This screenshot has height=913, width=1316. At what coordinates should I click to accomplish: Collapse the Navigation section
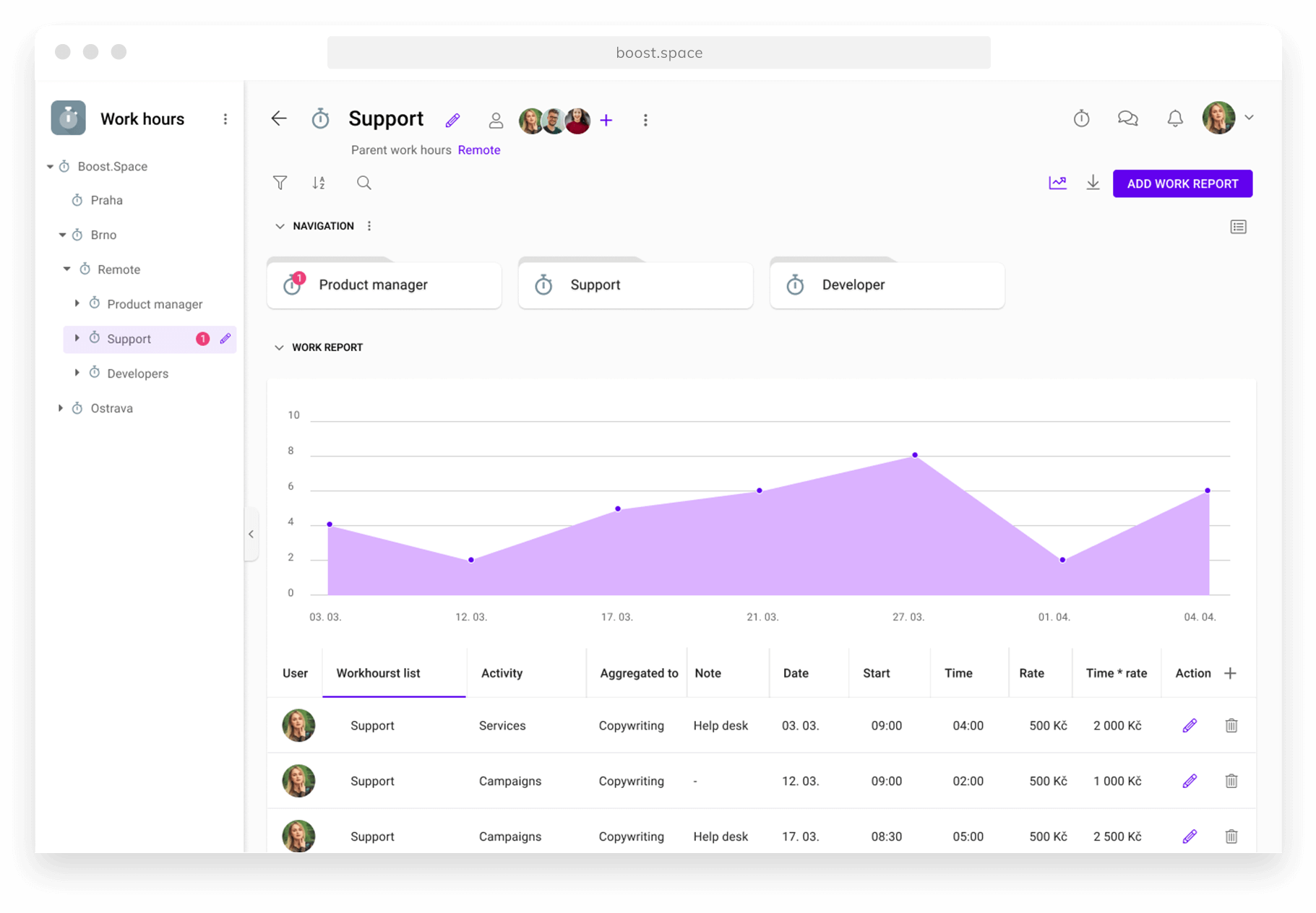click(x=280, y=225)
